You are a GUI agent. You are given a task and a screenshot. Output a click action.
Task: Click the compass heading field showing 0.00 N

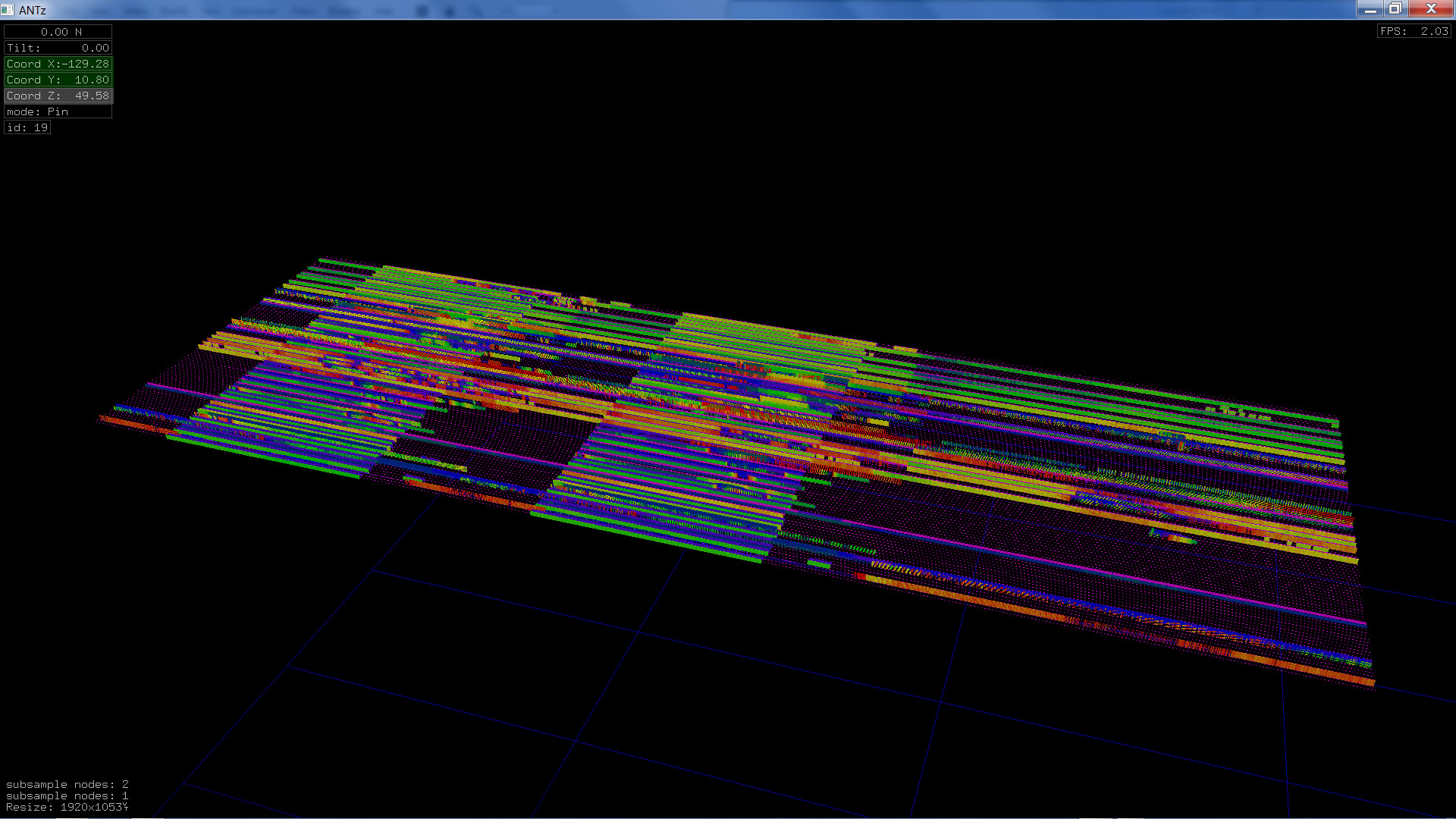point(58,32)
